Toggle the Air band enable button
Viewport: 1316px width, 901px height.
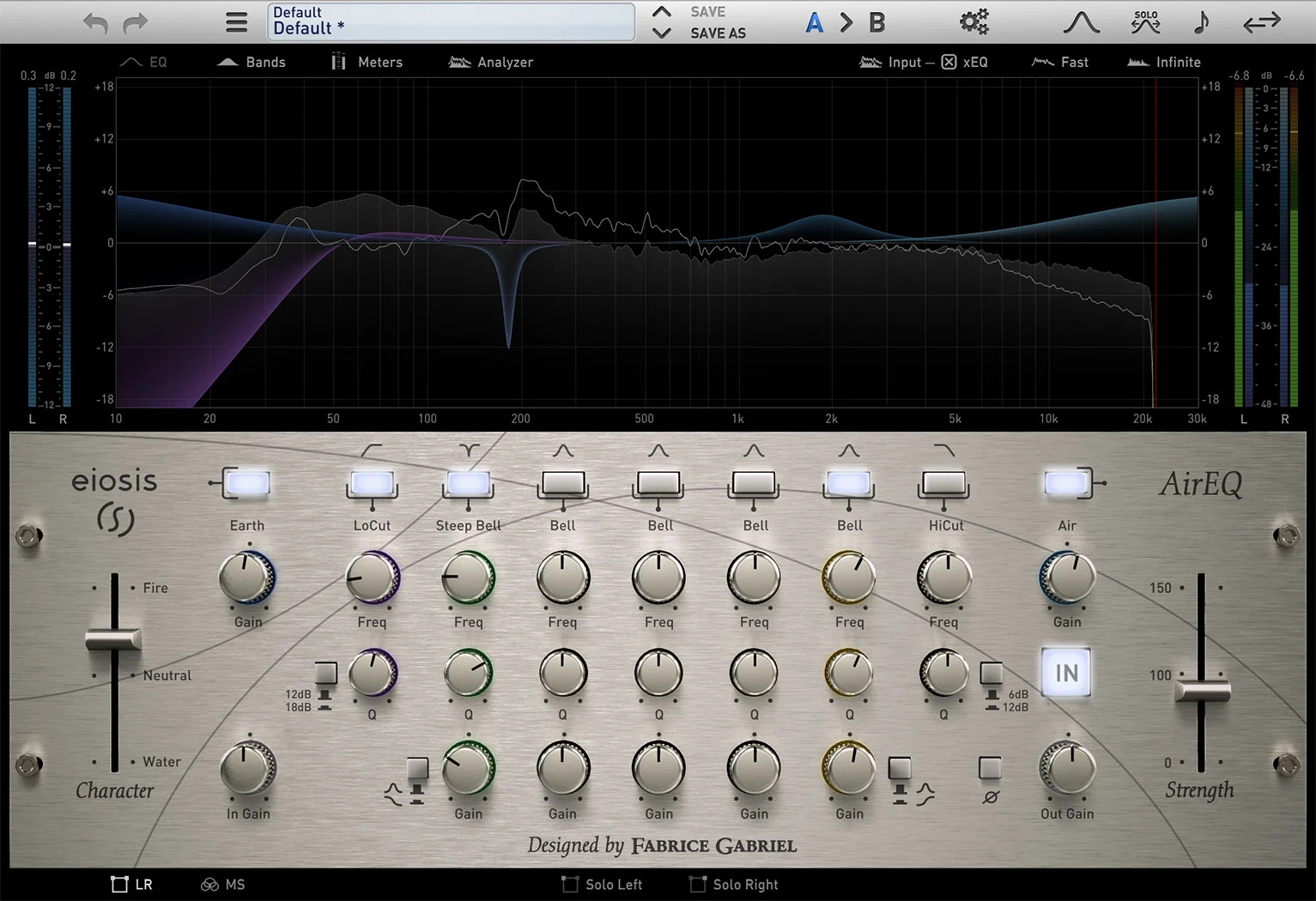(x=1066, y=483)
